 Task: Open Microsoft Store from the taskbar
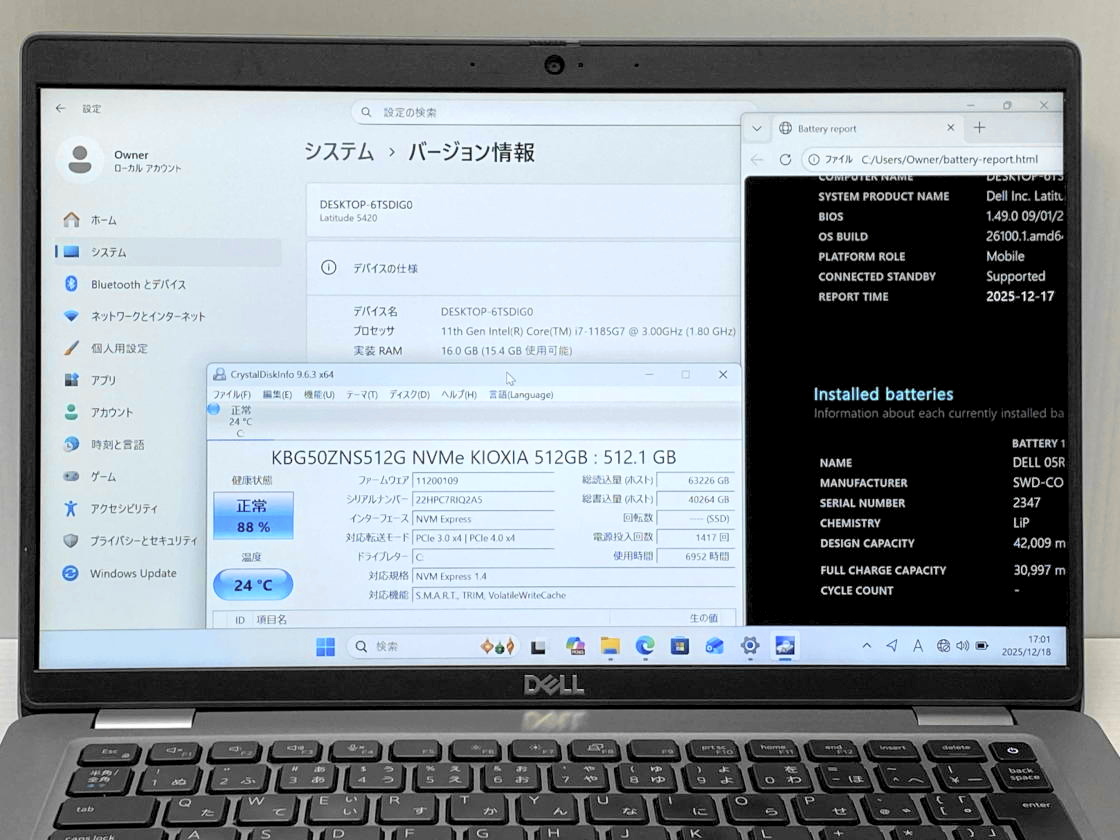pyautogui.click(x=680, y=646)
